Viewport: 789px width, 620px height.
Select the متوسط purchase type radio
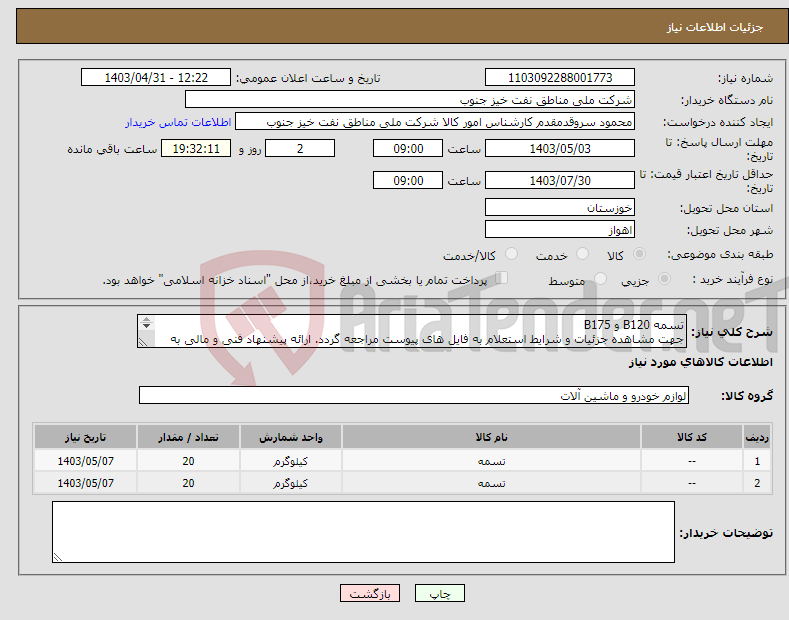600,279
